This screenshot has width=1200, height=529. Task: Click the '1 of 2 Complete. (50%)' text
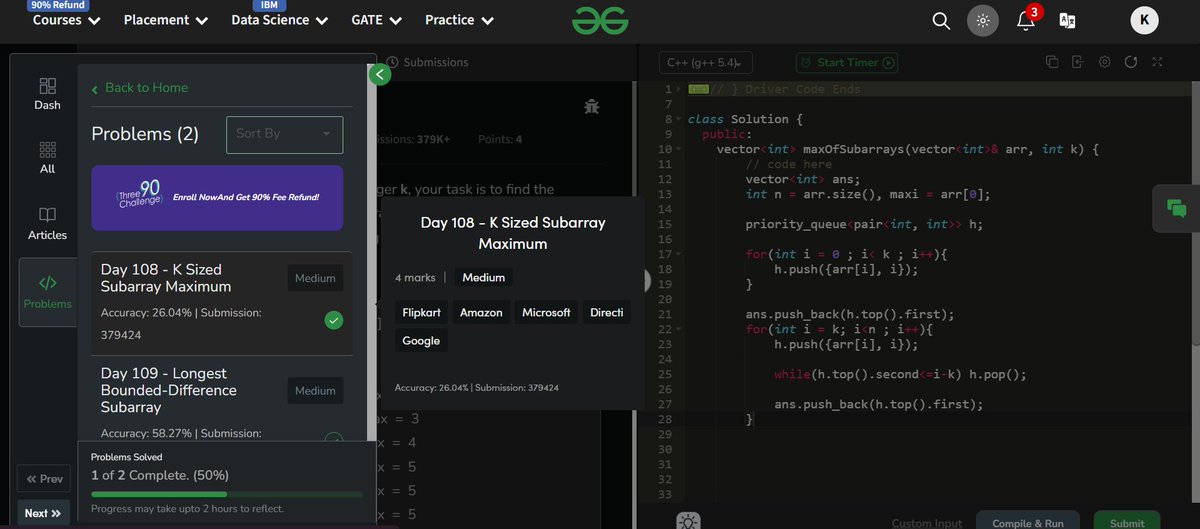coord(160,475)
